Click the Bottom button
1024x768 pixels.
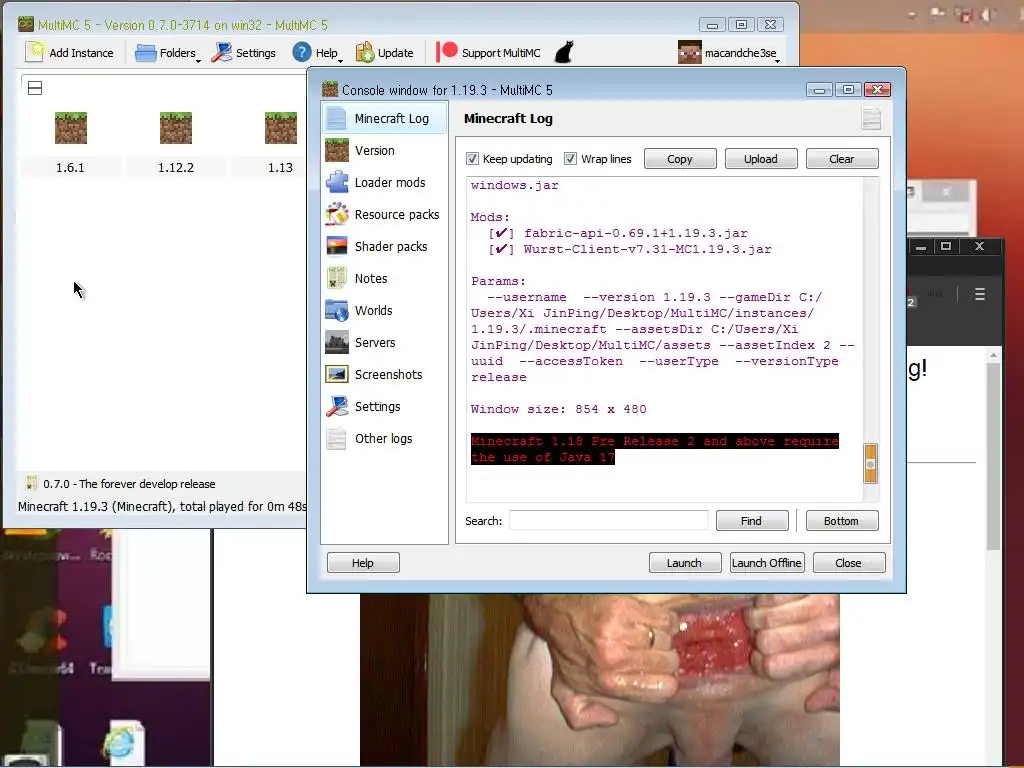pyautogui.click(x=842, y=520)
